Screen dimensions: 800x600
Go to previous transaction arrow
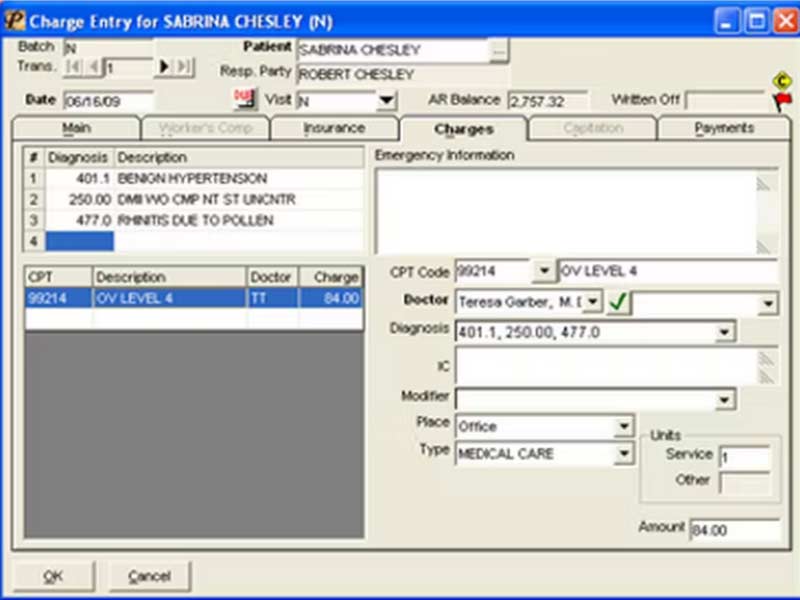[93, 67]
